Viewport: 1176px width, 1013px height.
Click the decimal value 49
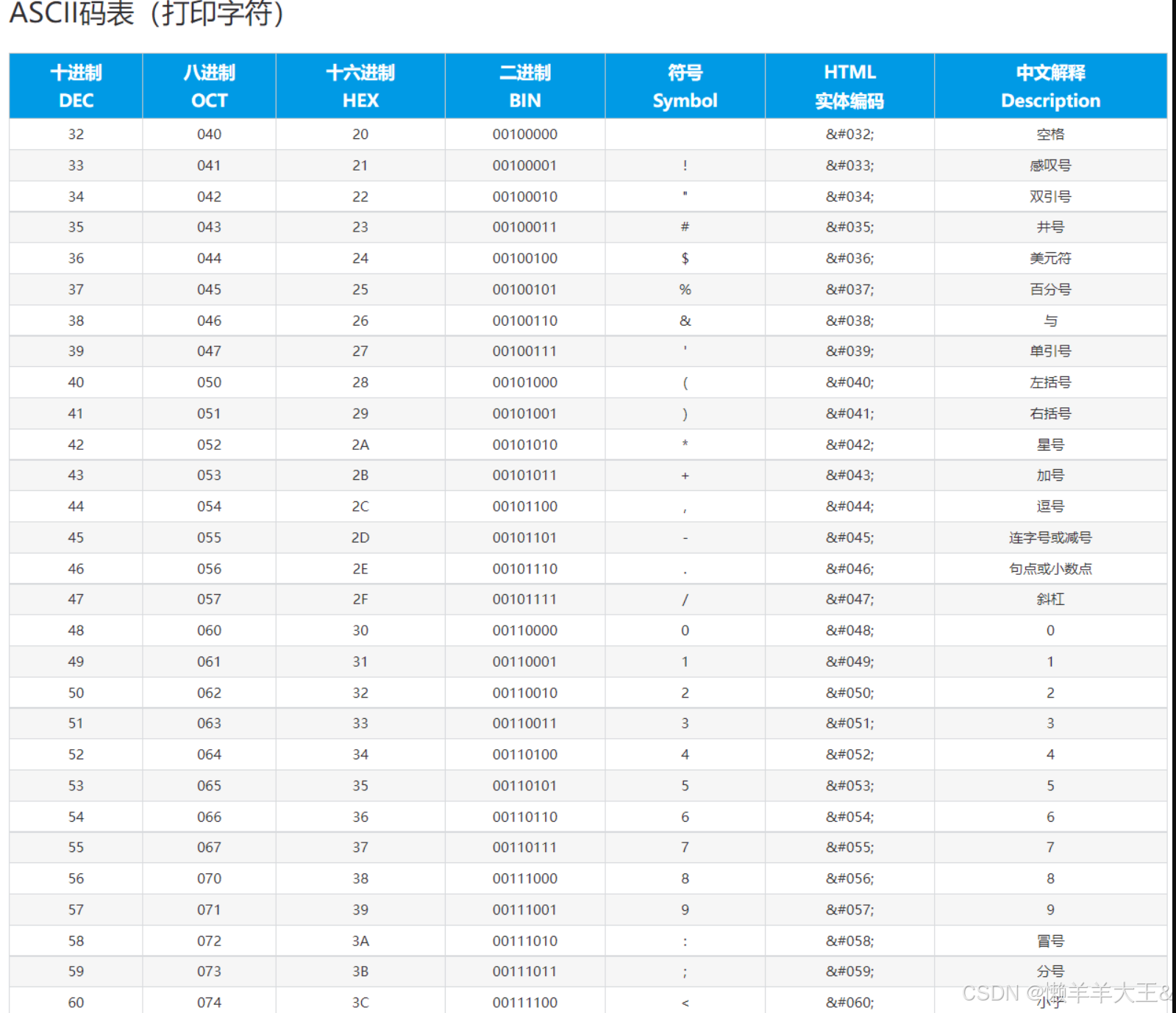coord(76,662)
